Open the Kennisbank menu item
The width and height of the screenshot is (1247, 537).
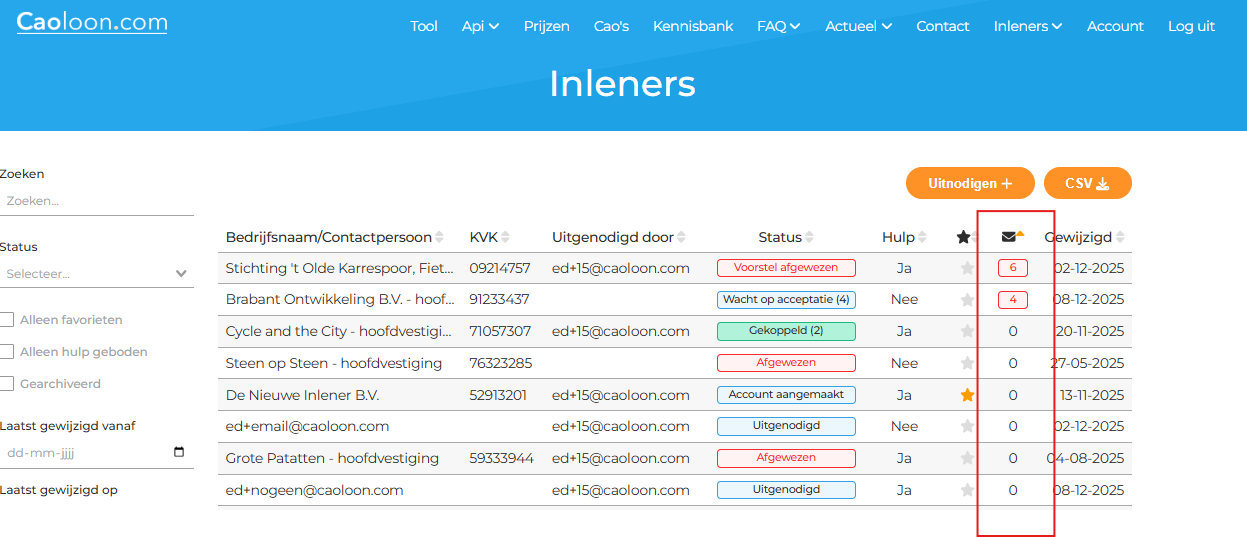[x=693, y=26]
